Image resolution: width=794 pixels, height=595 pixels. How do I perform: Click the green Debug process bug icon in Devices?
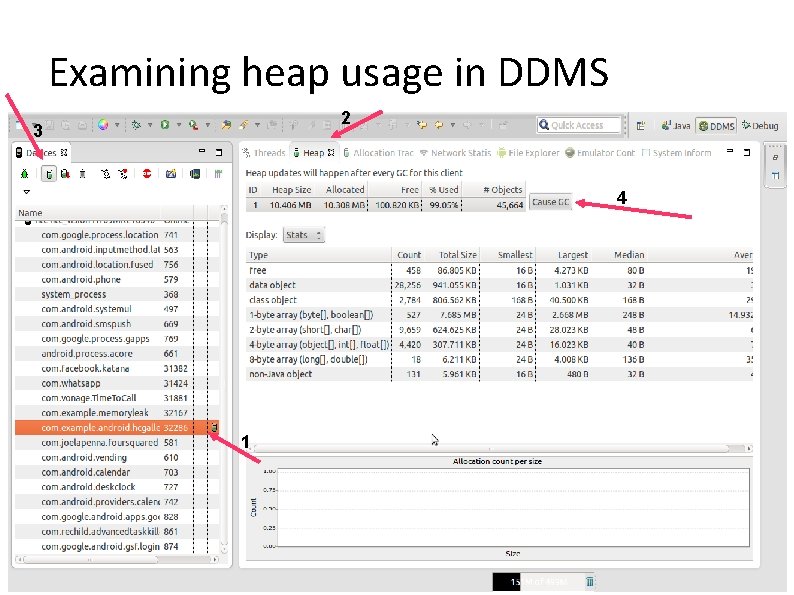pos(24,174)
